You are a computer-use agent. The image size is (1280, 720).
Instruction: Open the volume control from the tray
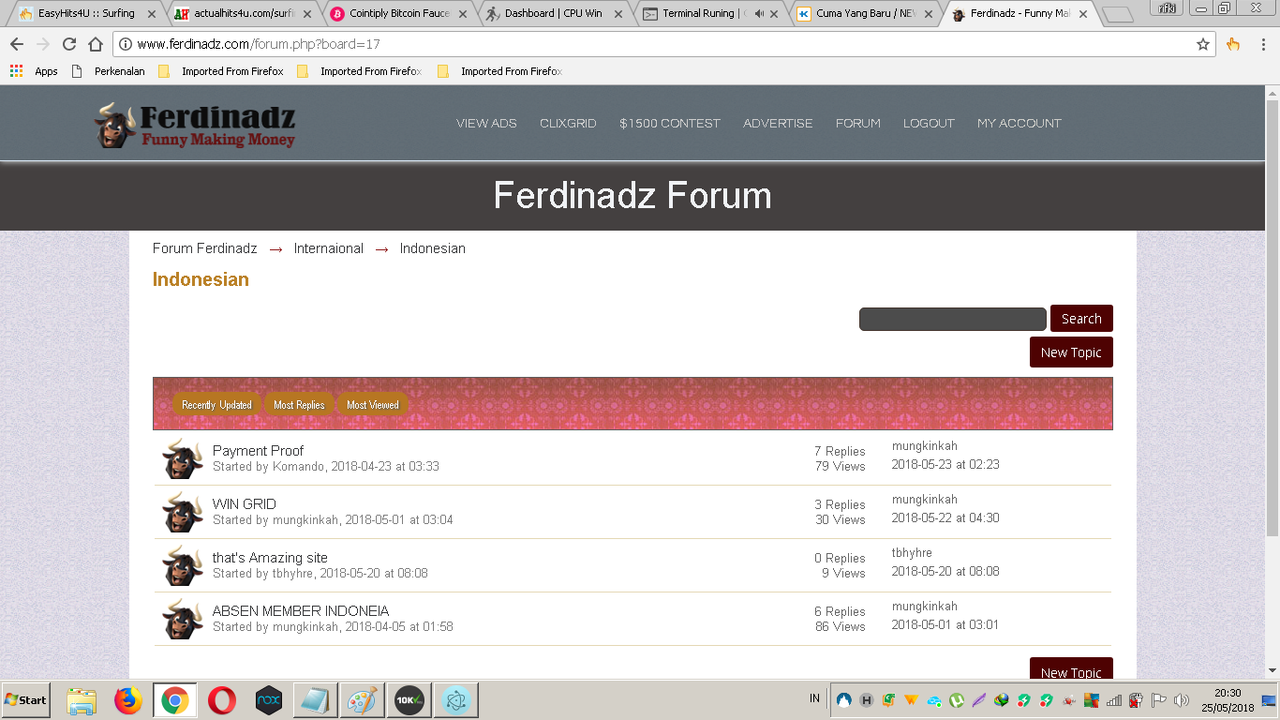pyautogui.click(x=1183, y=699)
